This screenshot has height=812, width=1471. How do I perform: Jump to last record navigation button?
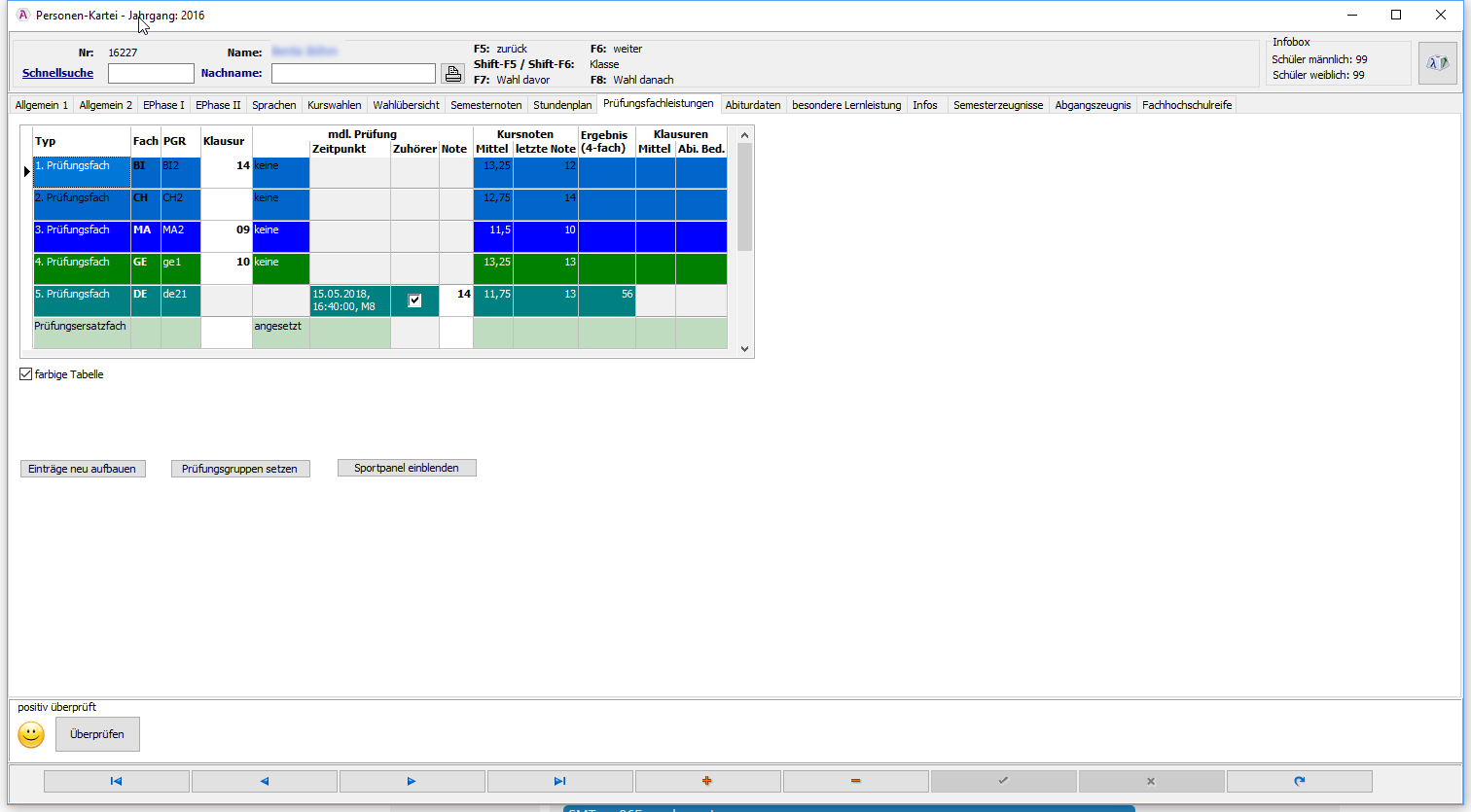(x=560, y=781)
